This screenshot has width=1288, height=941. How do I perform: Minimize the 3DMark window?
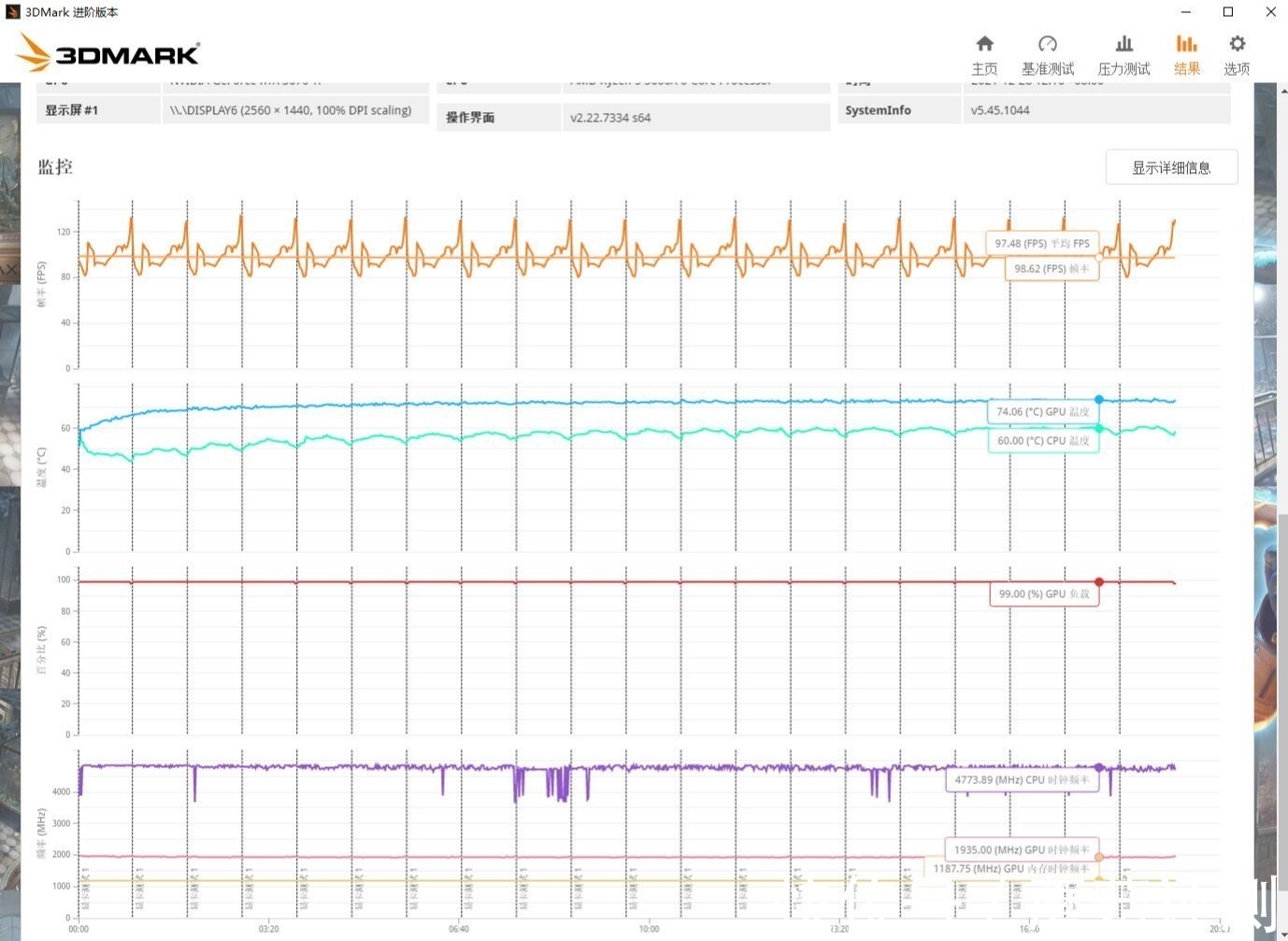(x=1186, y=12)
